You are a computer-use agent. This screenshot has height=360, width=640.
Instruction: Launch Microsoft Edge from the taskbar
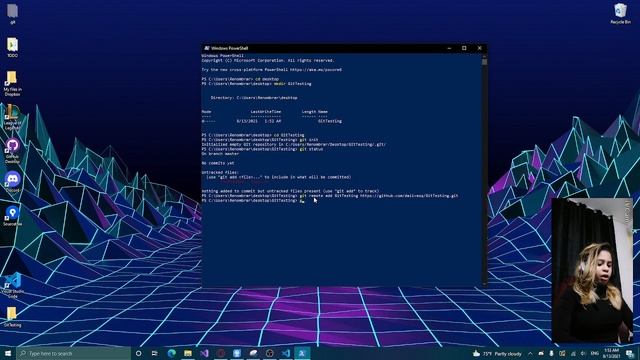171,353
